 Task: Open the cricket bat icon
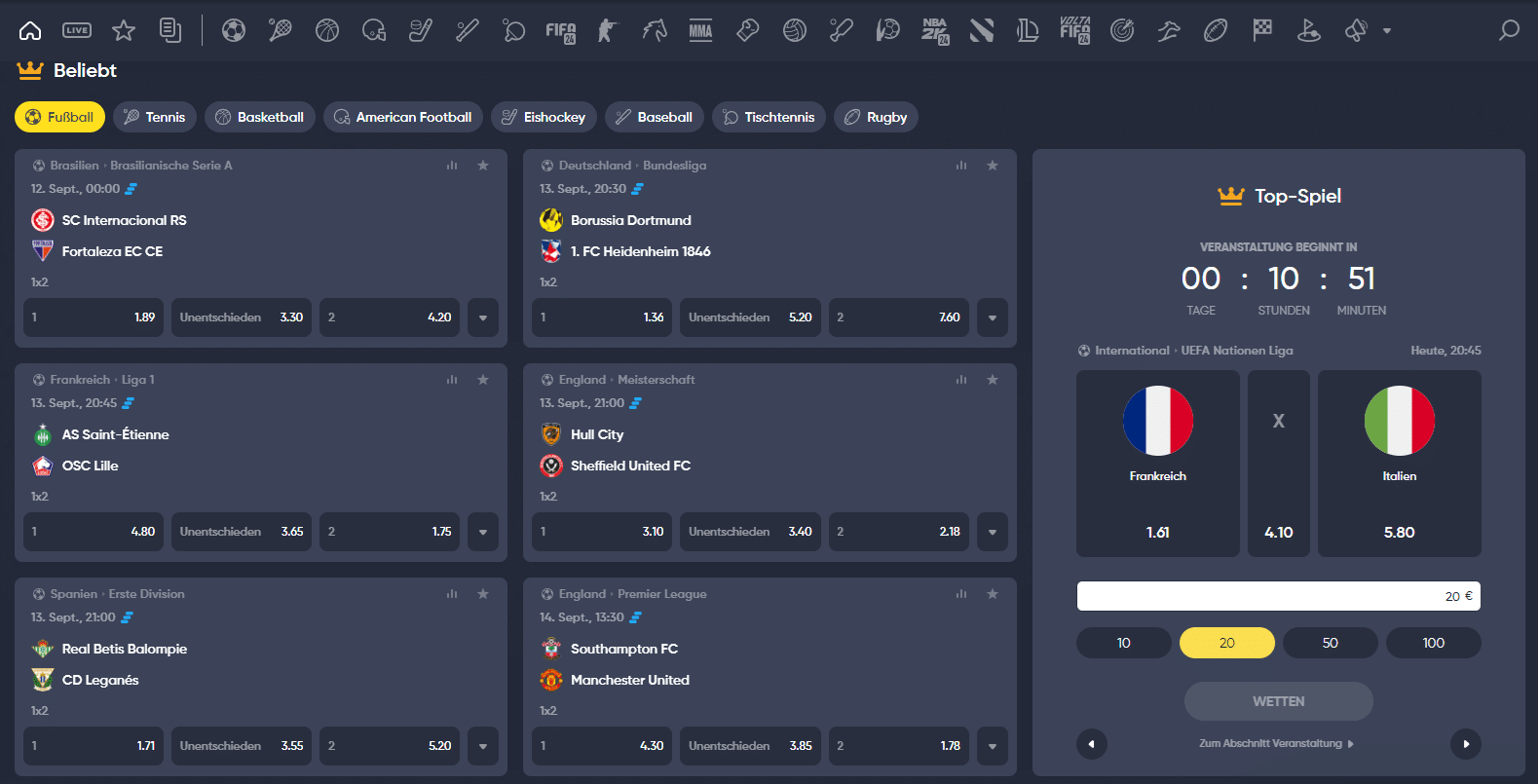842,31
